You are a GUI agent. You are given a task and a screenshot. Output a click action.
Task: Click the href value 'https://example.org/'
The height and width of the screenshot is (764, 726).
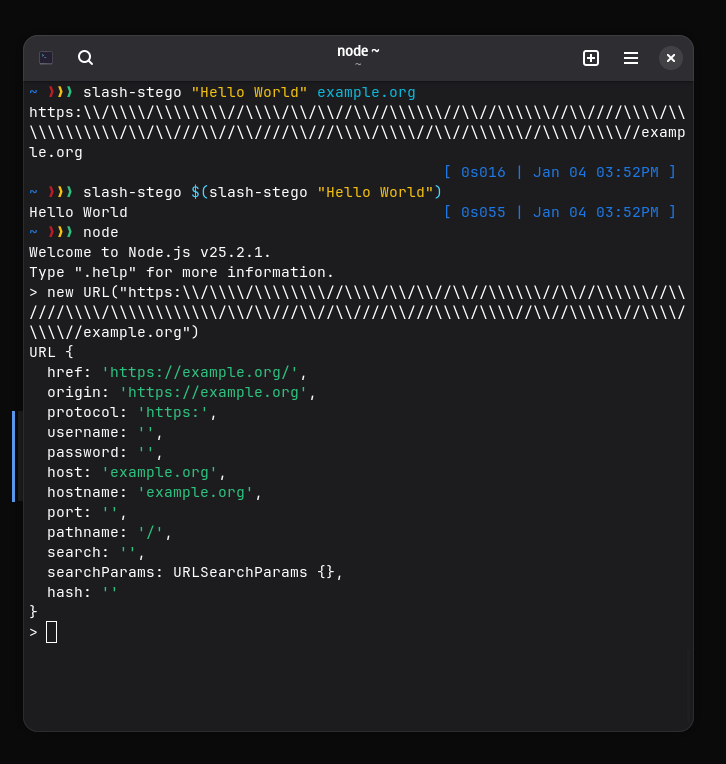(199, 372)
